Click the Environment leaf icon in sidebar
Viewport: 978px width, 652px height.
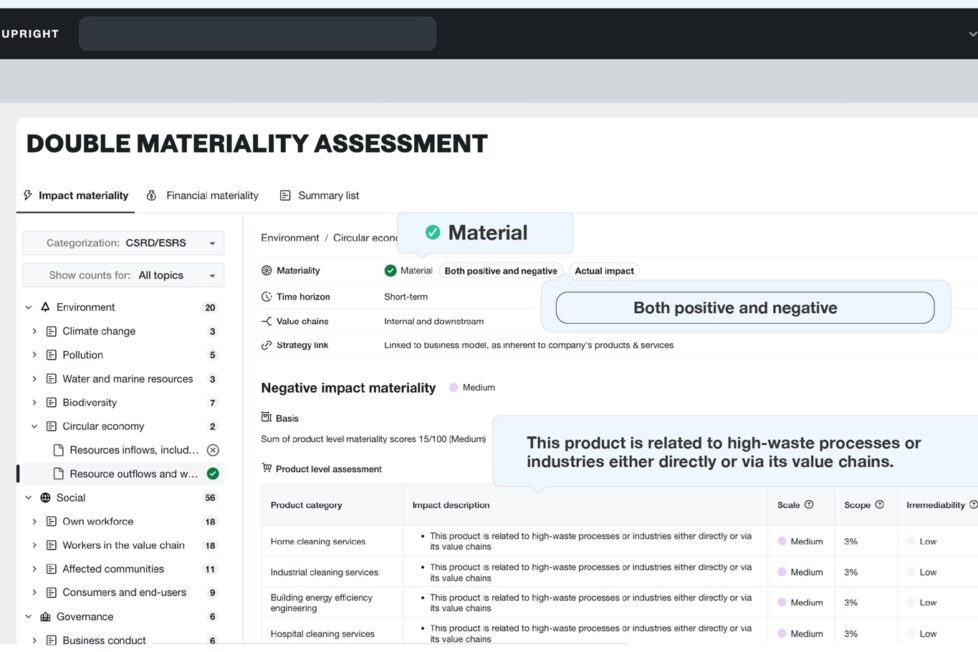coord(45,308)
